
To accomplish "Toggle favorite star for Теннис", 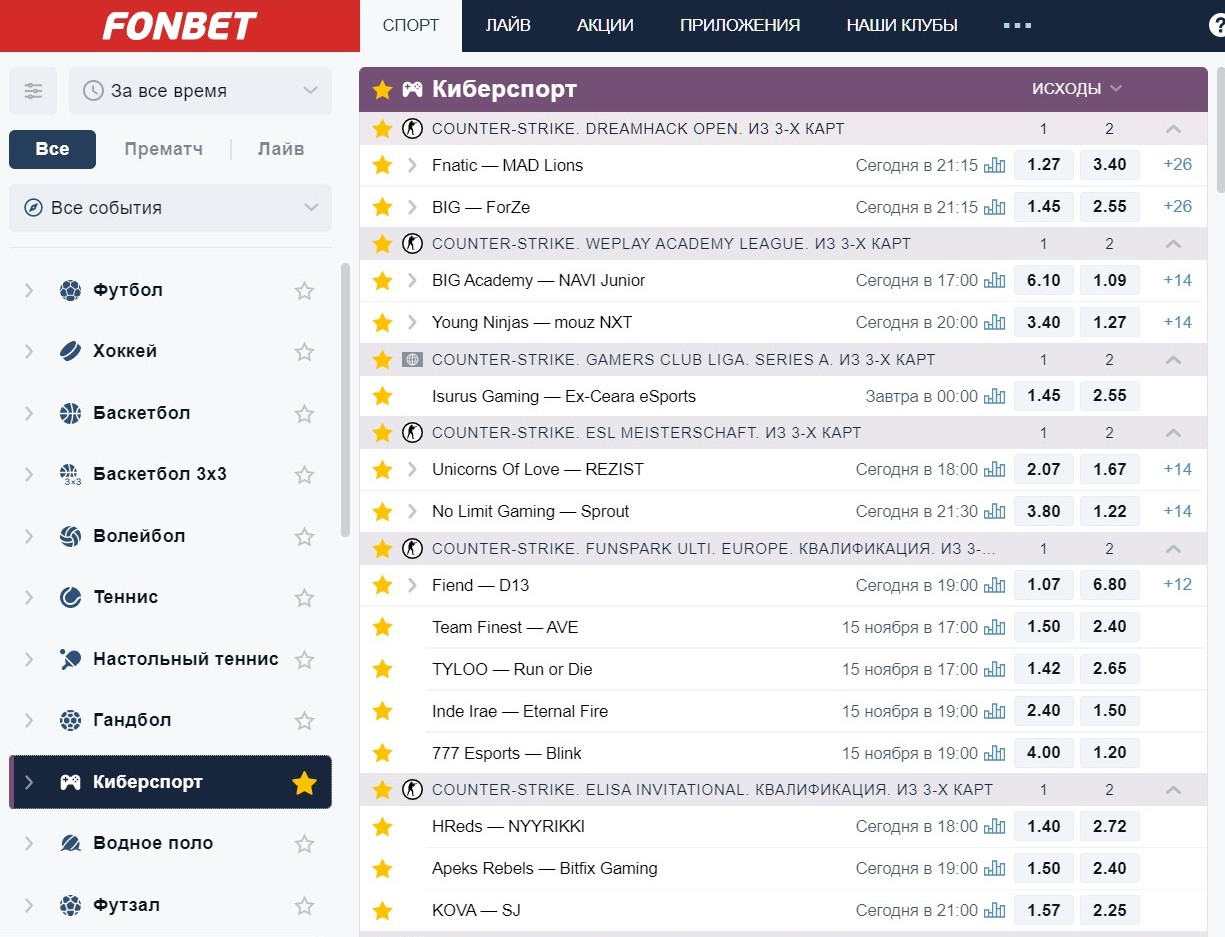I will click(304, 598).
